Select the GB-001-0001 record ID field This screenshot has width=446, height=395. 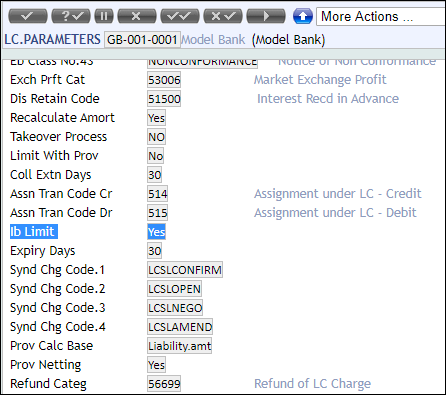[x=142, y=40]
